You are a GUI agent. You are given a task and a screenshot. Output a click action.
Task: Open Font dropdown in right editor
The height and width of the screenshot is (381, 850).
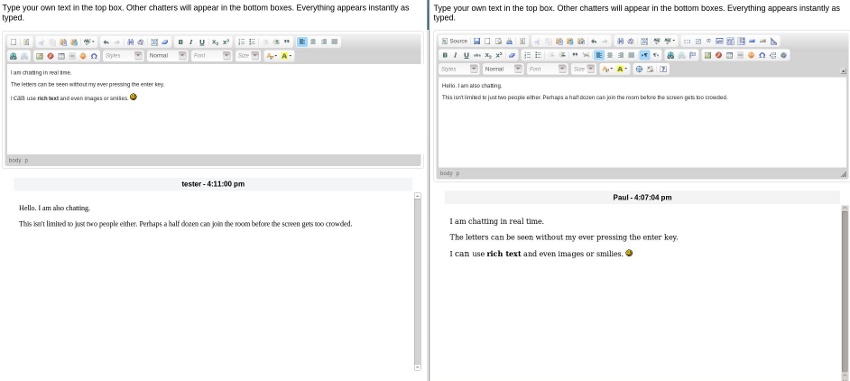click(547, 69)
